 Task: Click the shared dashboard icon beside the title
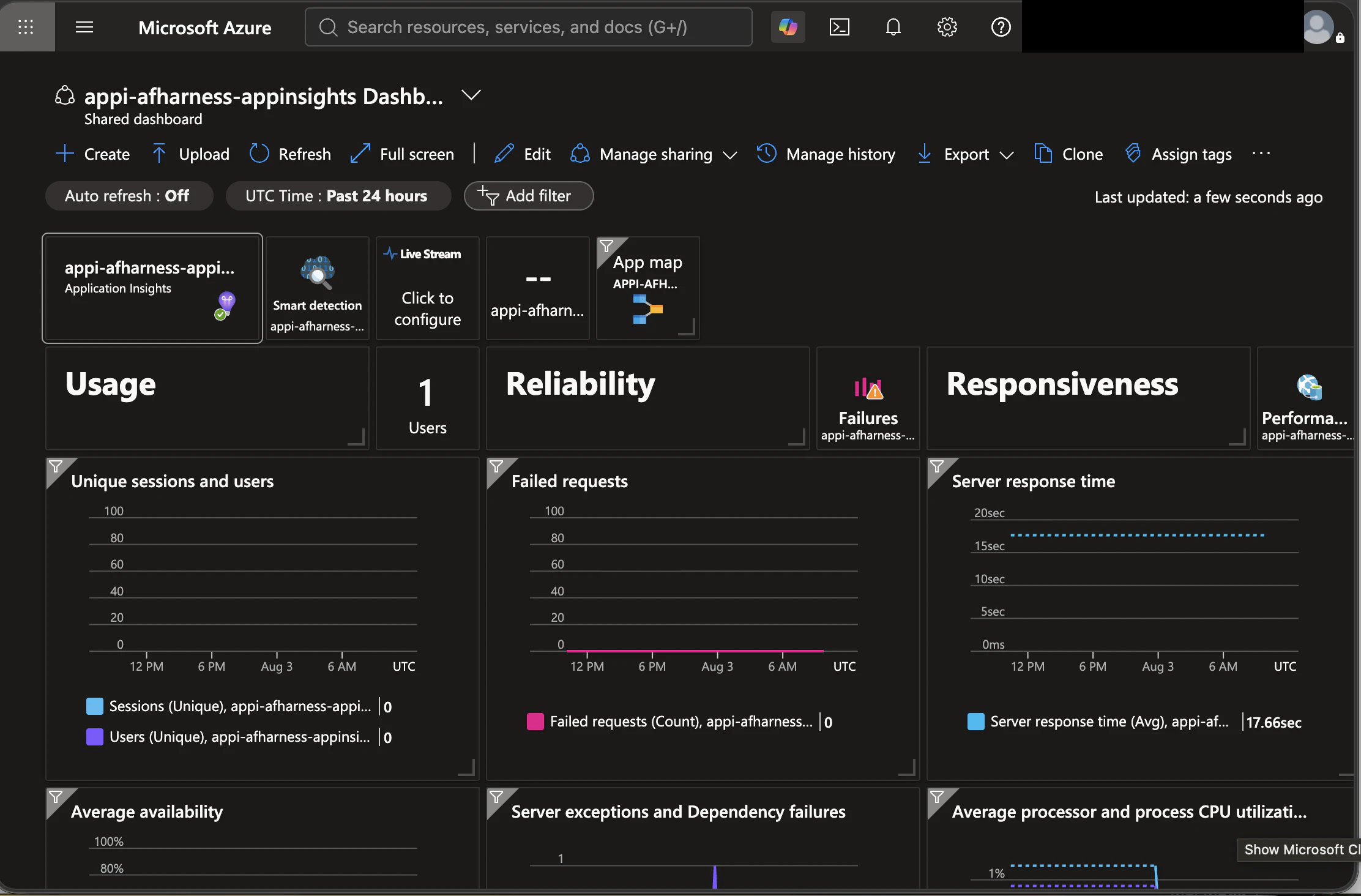[x=65, y=96]
